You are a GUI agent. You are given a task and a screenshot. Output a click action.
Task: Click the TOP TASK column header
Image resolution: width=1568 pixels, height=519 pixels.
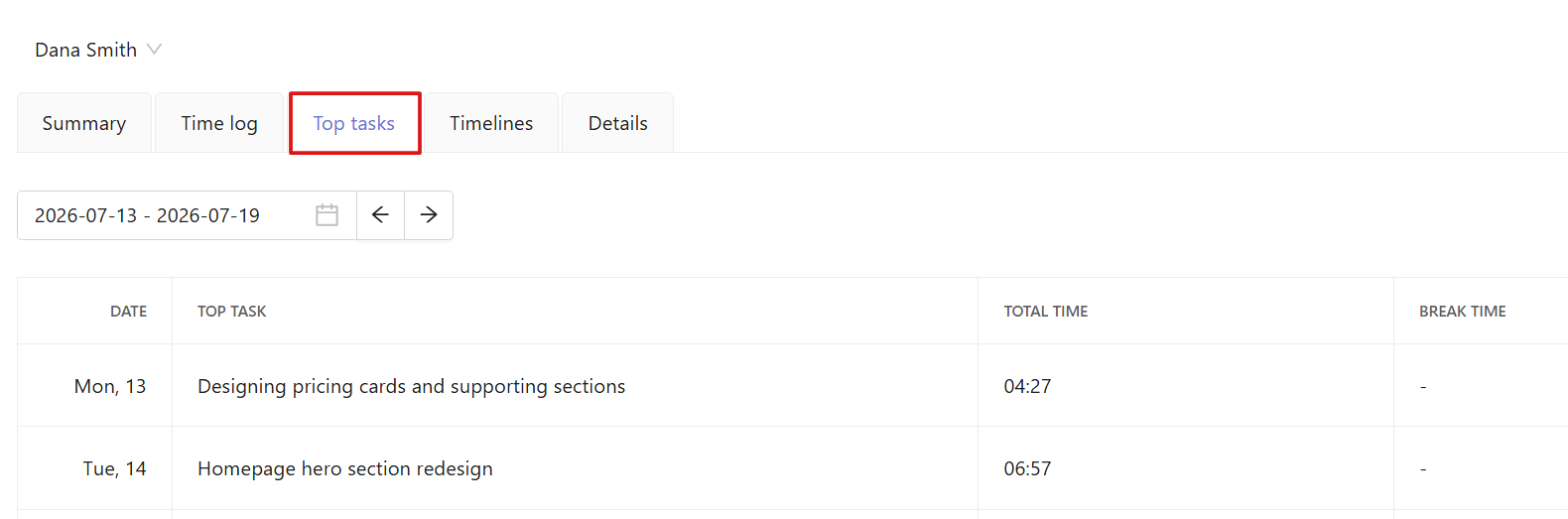pyautogui.click(x=232, y=311)
